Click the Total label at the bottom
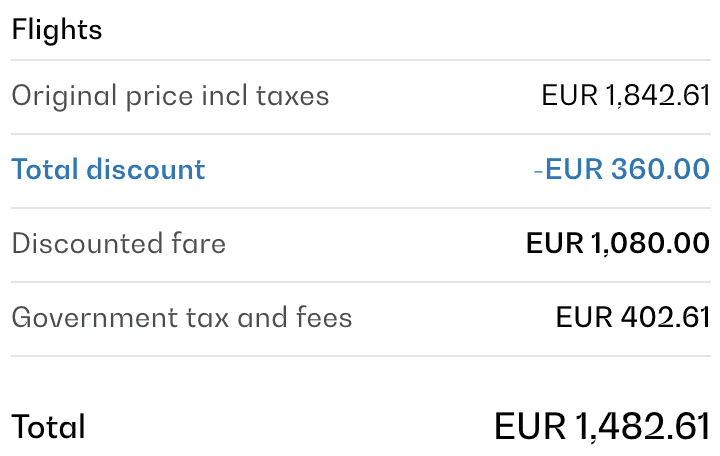 click(48, 427)
